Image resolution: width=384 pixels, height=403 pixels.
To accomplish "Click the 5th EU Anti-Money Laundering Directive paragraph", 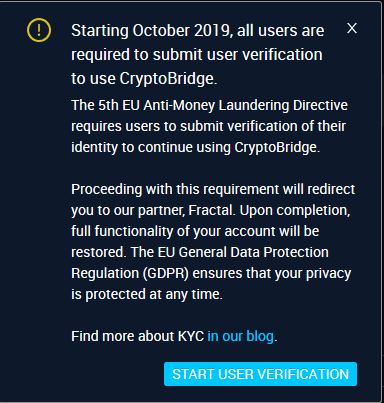I will [210, 126].
